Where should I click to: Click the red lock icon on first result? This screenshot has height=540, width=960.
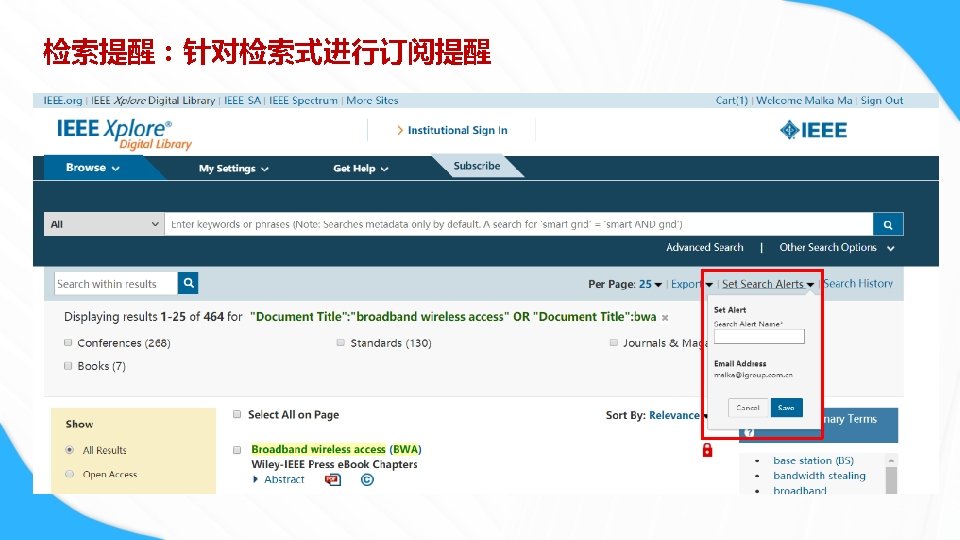[707, 451]
